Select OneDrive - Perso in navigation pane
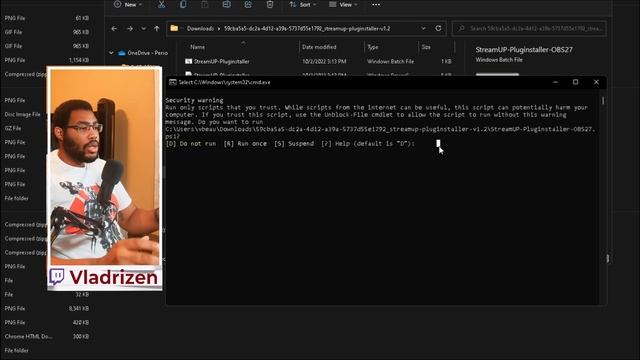640x360 pixels. pos(147,53)
